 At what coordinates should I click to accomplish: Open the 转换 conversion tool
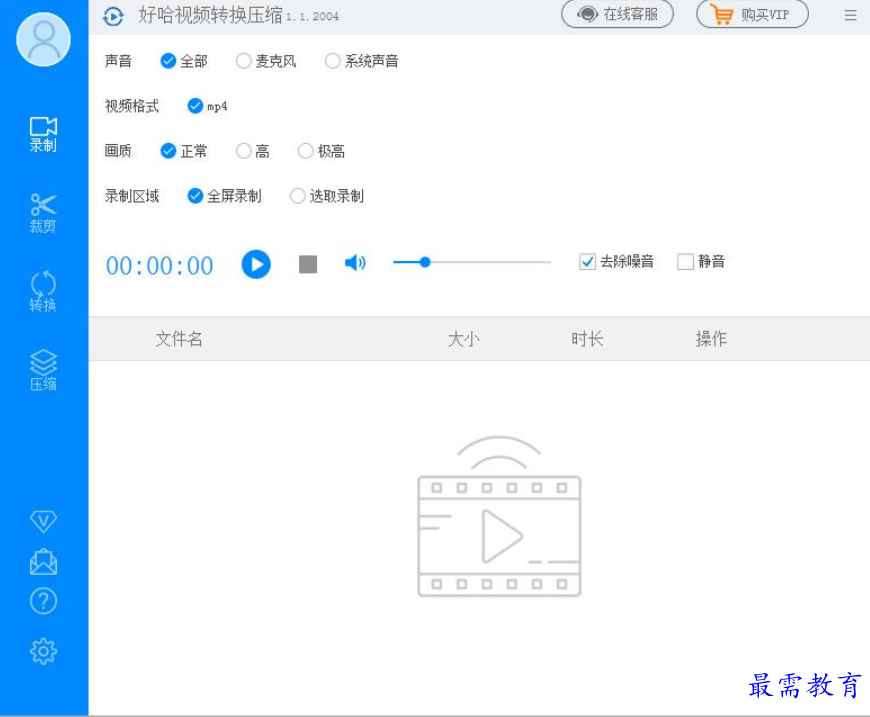point(43,291)
